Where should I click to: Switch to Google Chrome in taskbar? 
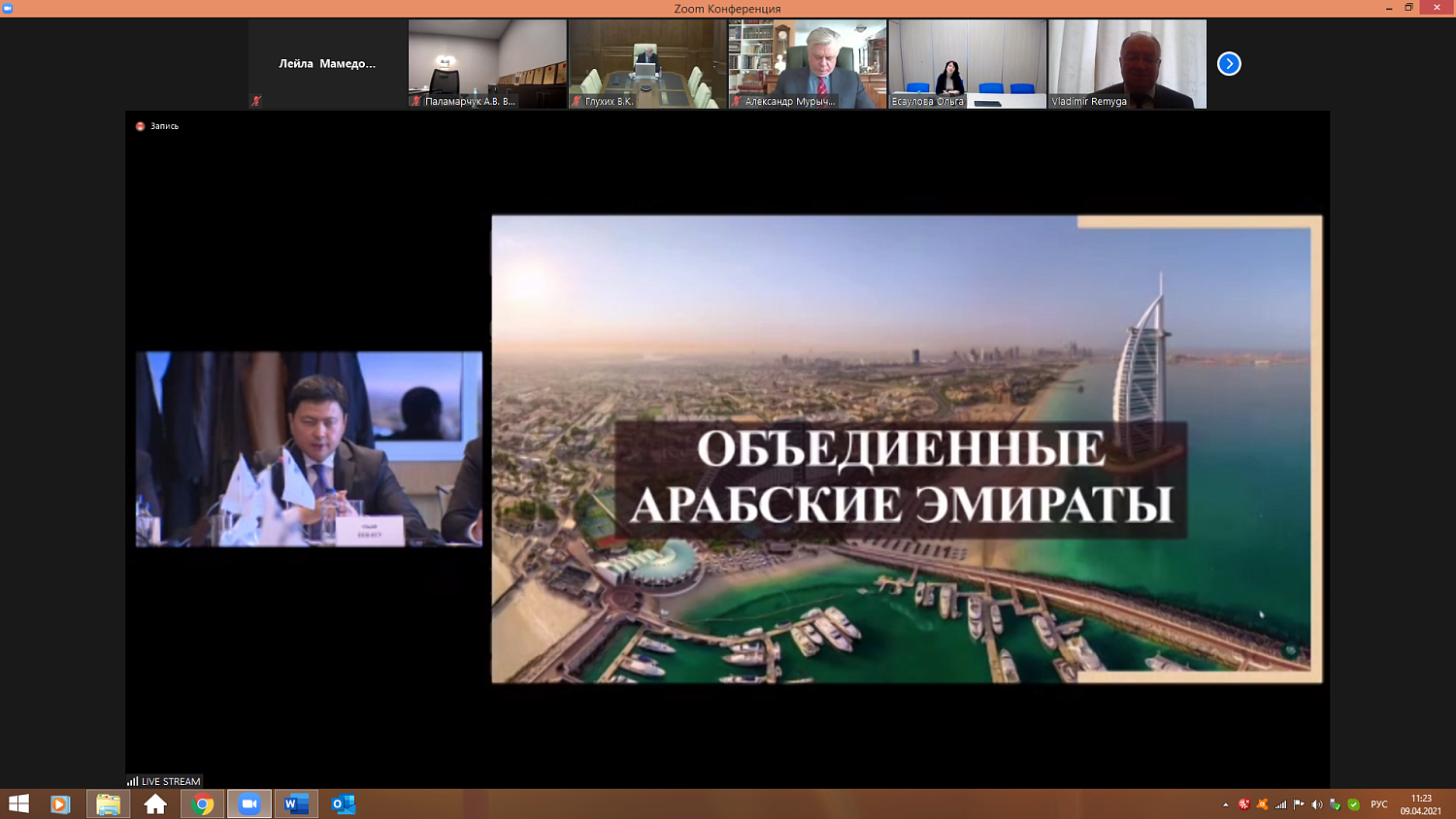pos(203,804)
